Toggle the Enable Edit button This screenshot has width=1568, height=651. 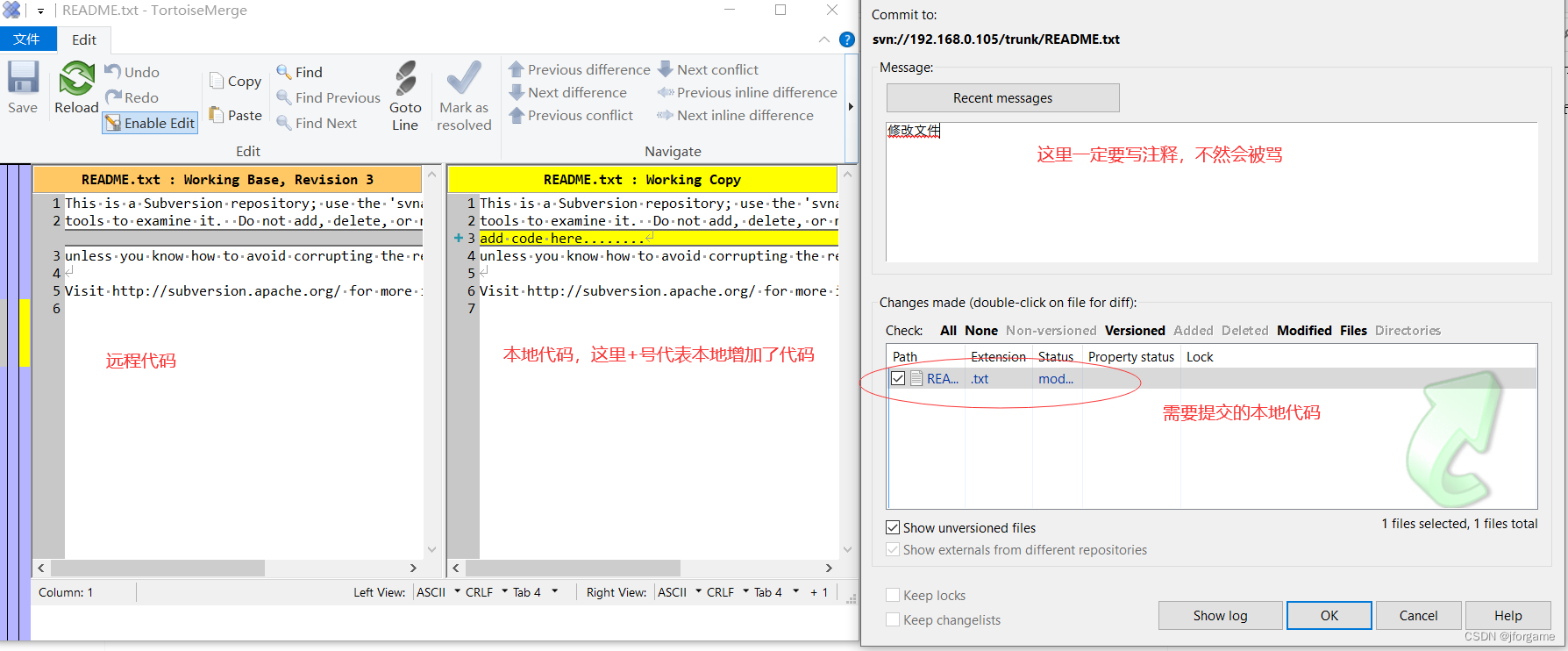click(150, 123)
